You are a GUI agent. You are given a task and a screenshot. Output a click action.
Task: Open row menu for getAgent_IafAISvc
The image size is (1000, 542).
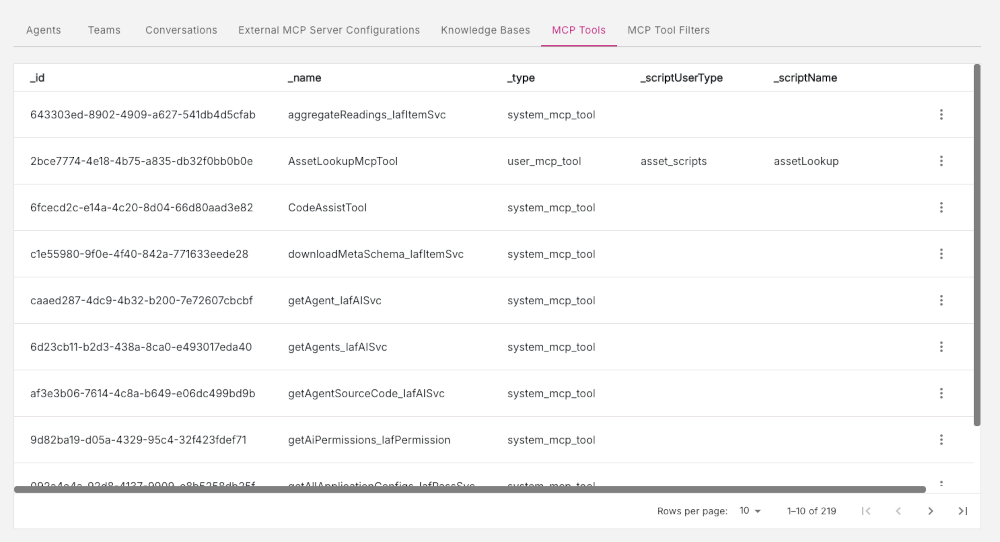point(941,300)
